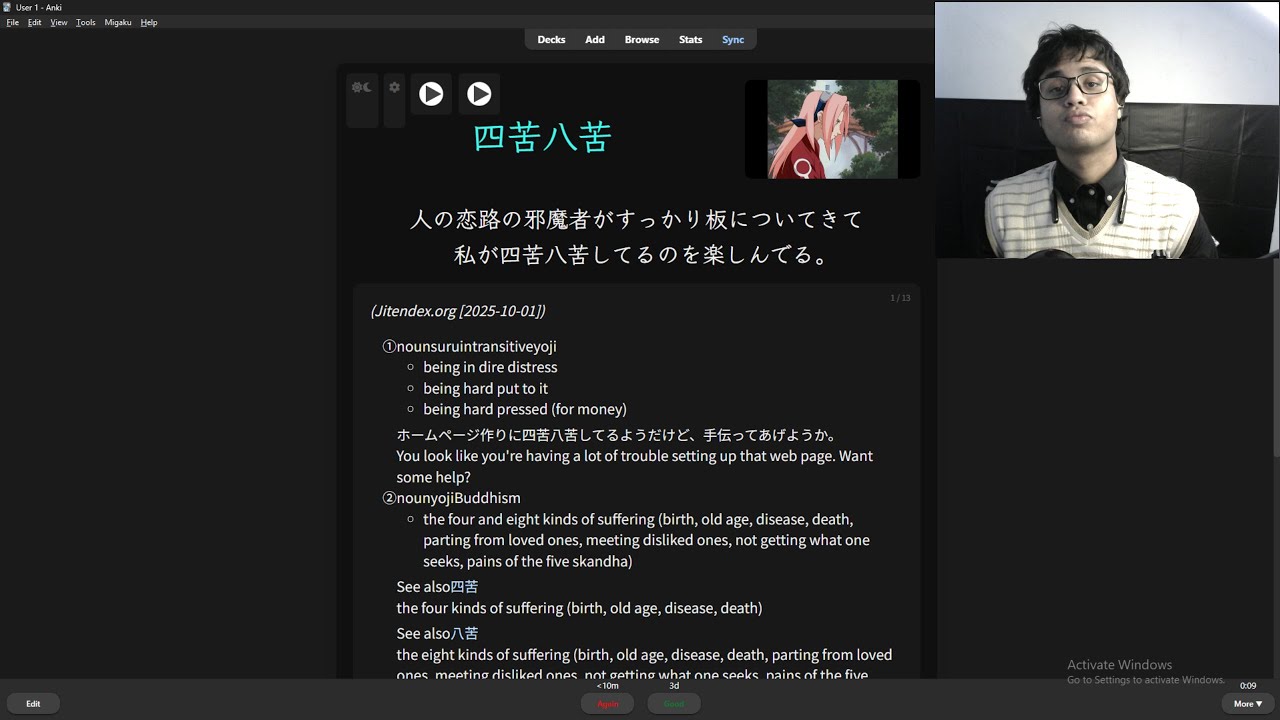Click the webcam video overlay
1280x720 pixels.
coord(1107,130)
